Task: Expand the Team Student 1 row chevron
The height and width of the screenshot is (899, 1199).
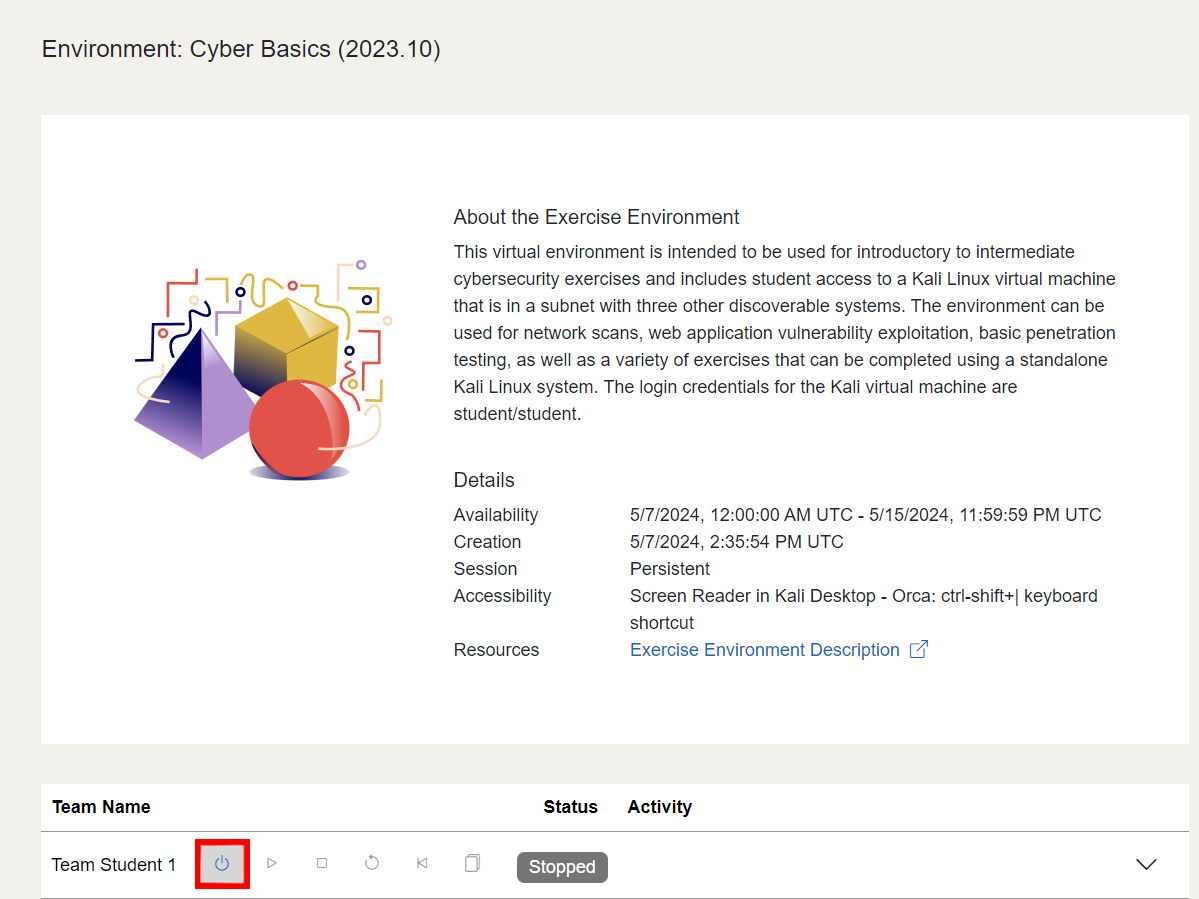Action: 1145,865
